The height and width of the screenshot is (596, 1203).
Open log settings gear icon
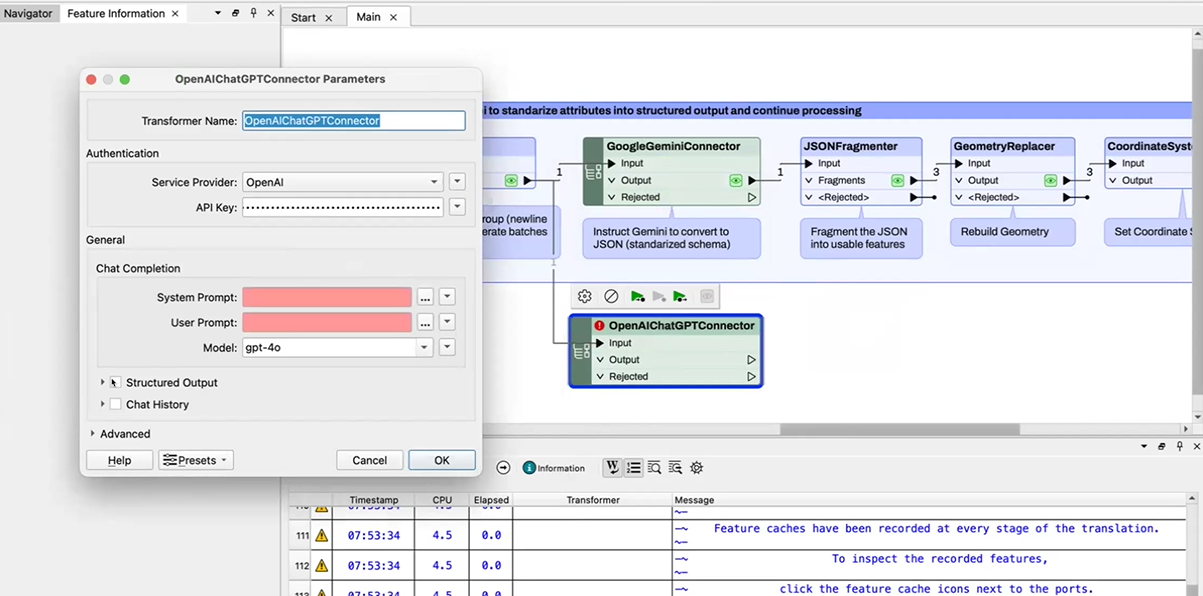pos(697,467)
